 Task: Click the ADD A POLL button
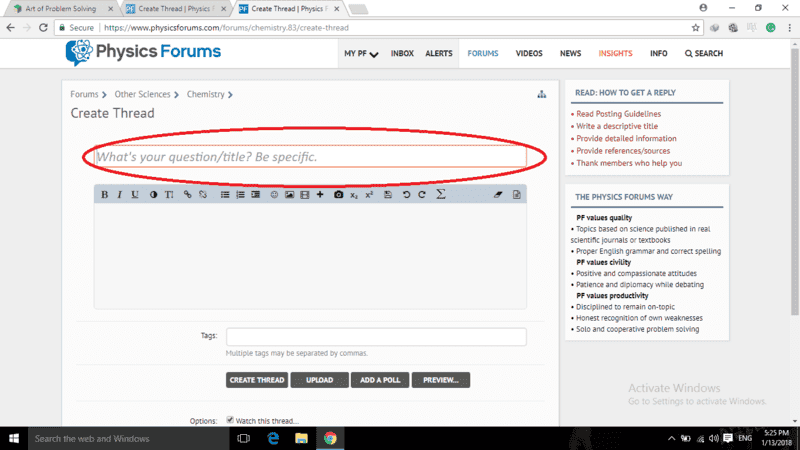(380, 380)
